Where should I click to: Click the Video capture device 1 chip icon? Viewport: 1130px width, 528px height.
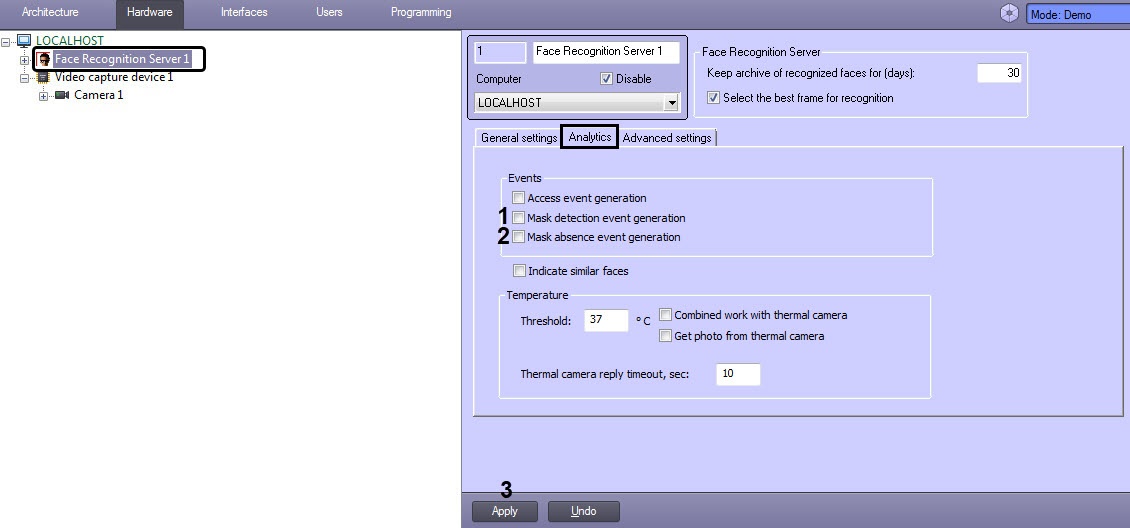(x=44, y=77)
